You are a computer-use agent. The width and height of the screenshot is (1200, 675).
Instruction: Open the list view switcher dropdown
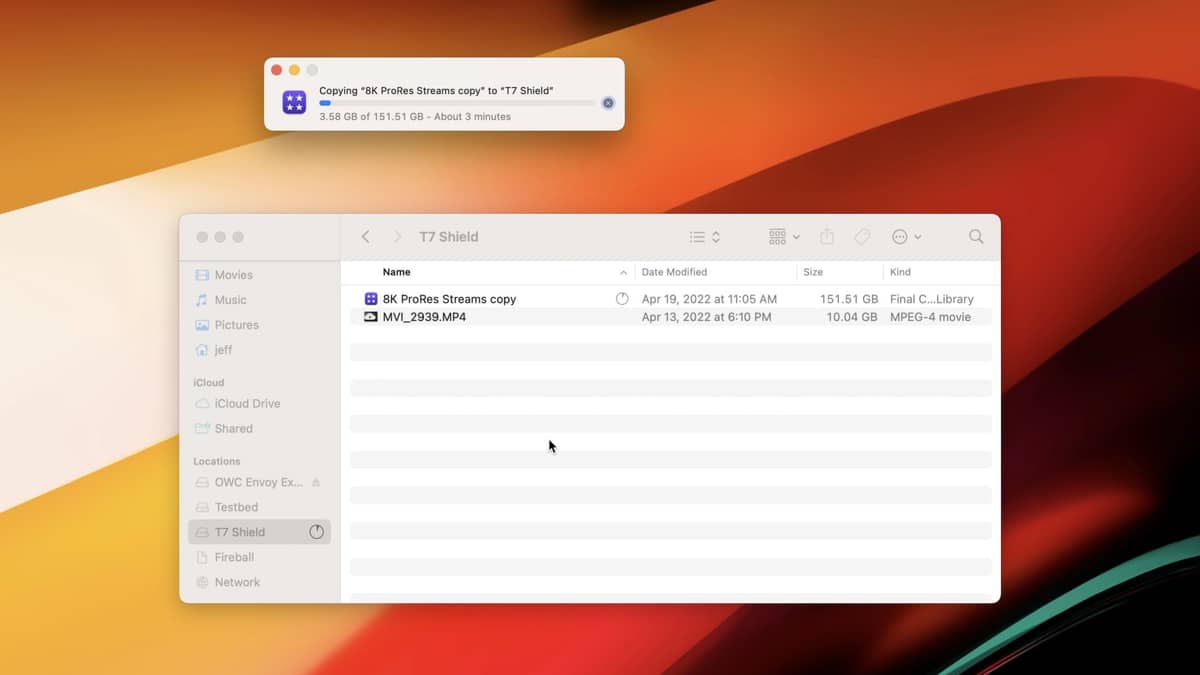click(x=705, y=237)
